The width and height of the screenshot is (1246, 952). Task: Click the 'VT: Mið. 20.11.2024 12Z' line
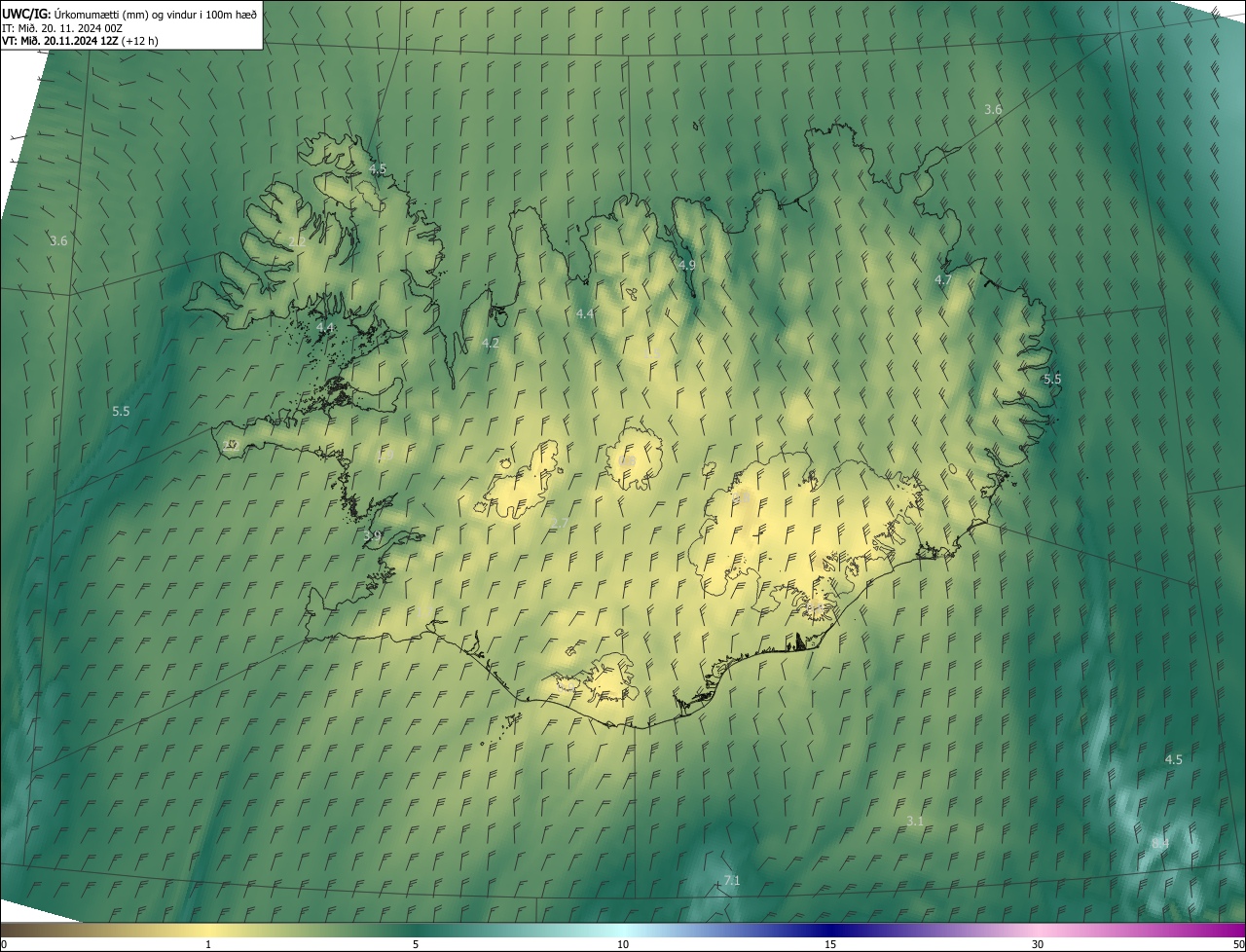61,41
